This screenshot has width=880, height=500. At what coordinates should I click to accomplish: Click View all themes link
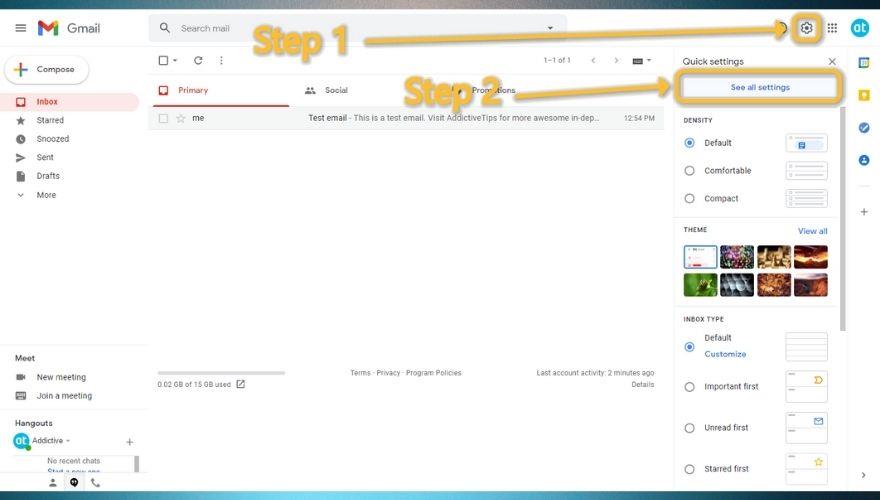point(812,231)
